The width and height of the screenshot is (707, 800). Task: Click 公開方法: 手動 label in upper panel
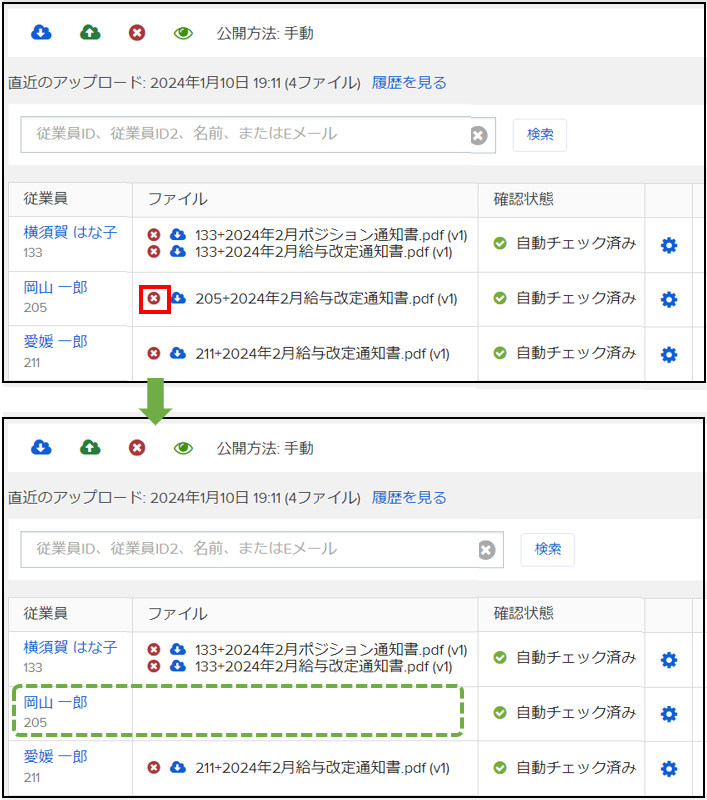(265, 34)
